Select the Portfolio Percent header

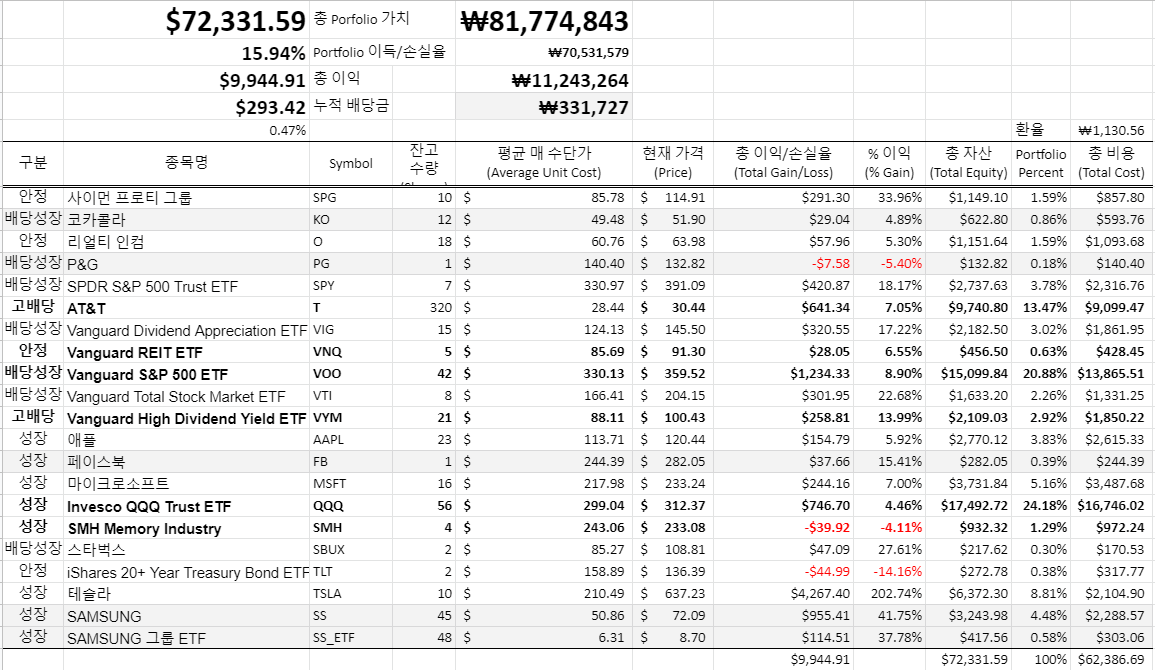(x=1041, y=163)
